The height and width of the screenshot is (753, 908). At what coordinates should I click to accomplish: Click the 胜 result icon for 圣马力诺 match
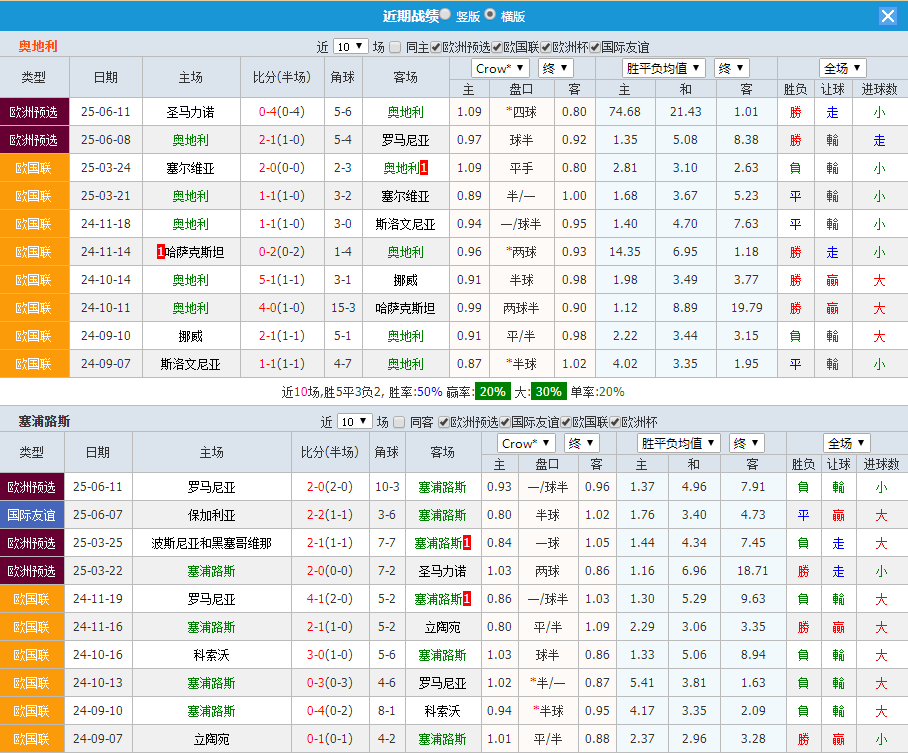click(795, 114)
